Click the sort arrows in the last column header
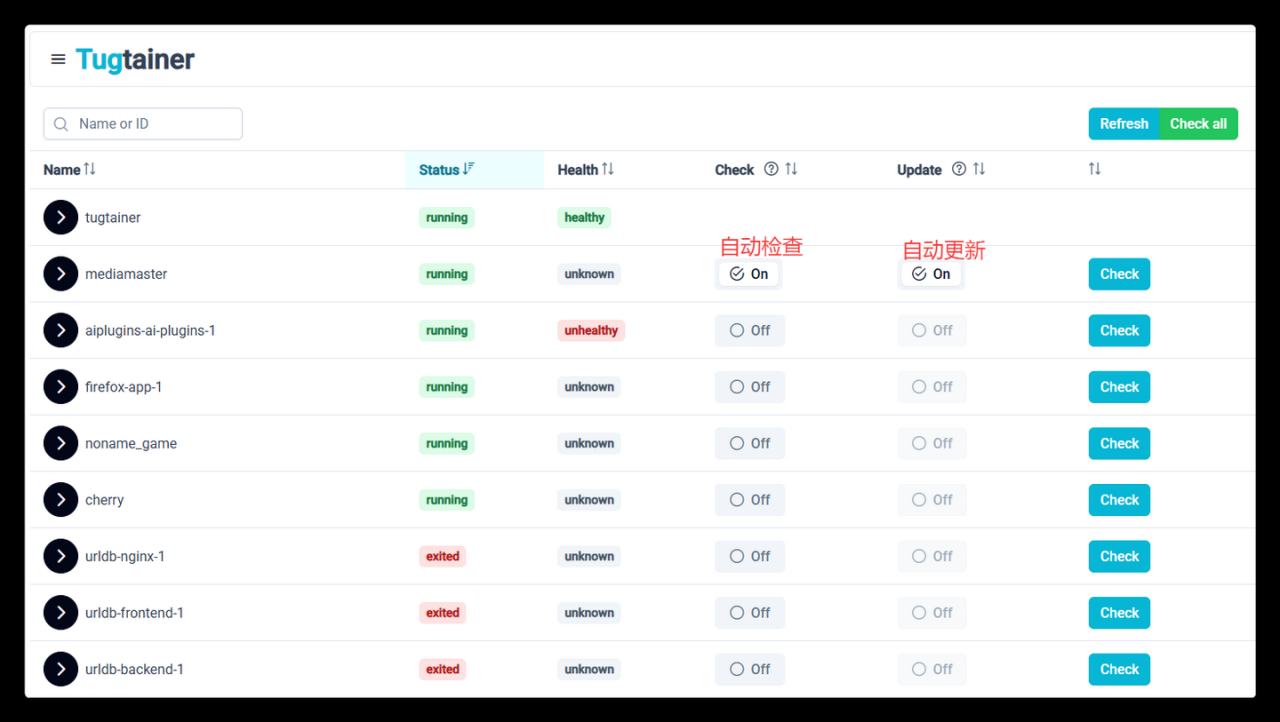This screenshot has width=1280, height=722. (1094, 170)
